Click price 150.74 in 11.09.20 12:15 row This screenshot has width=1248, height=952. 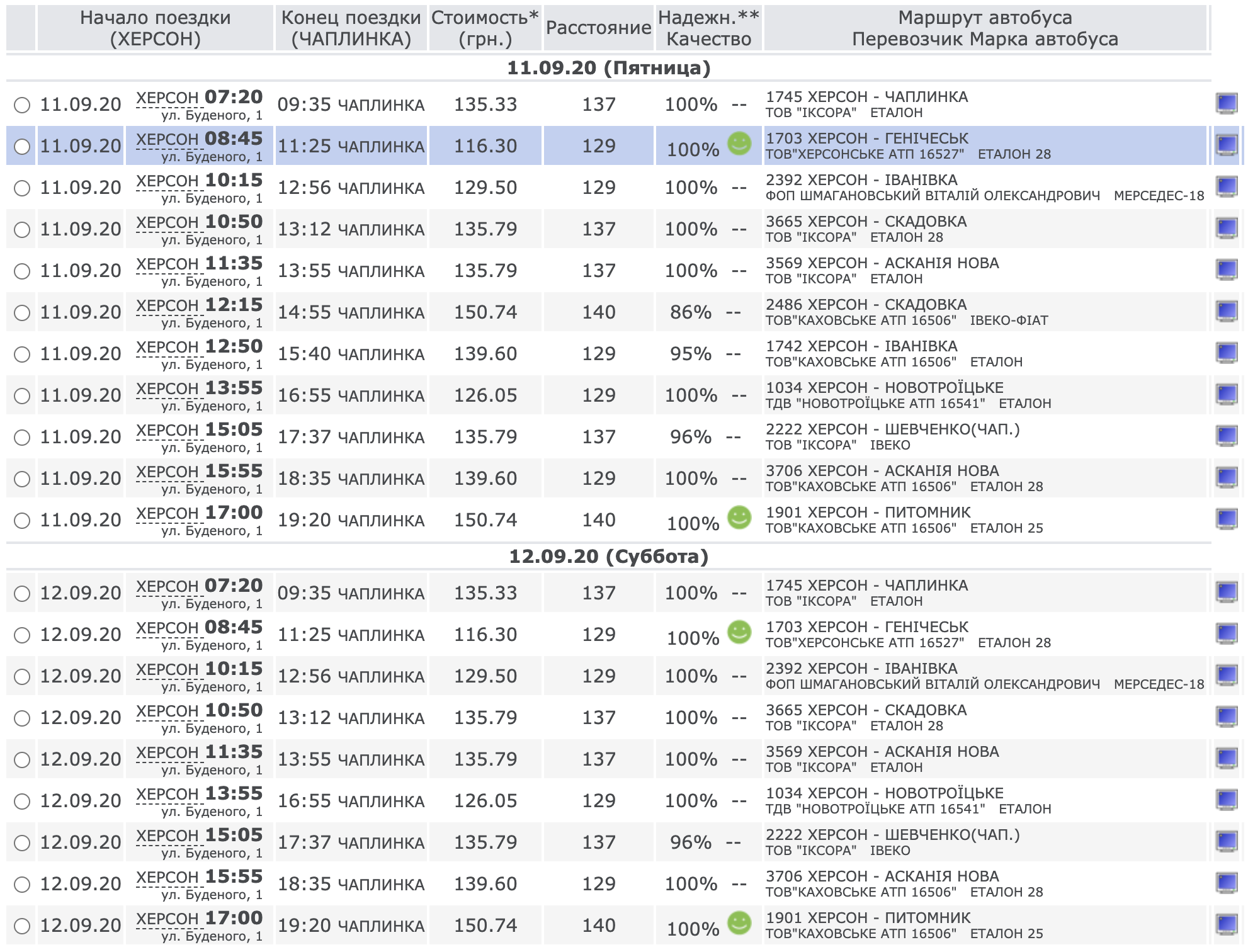[485, 312]
